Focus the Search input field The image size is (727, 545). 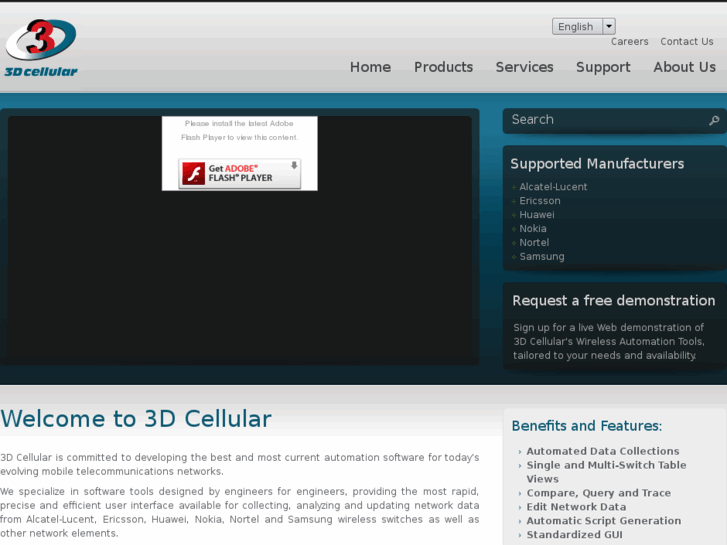click(x=607, y=120)
